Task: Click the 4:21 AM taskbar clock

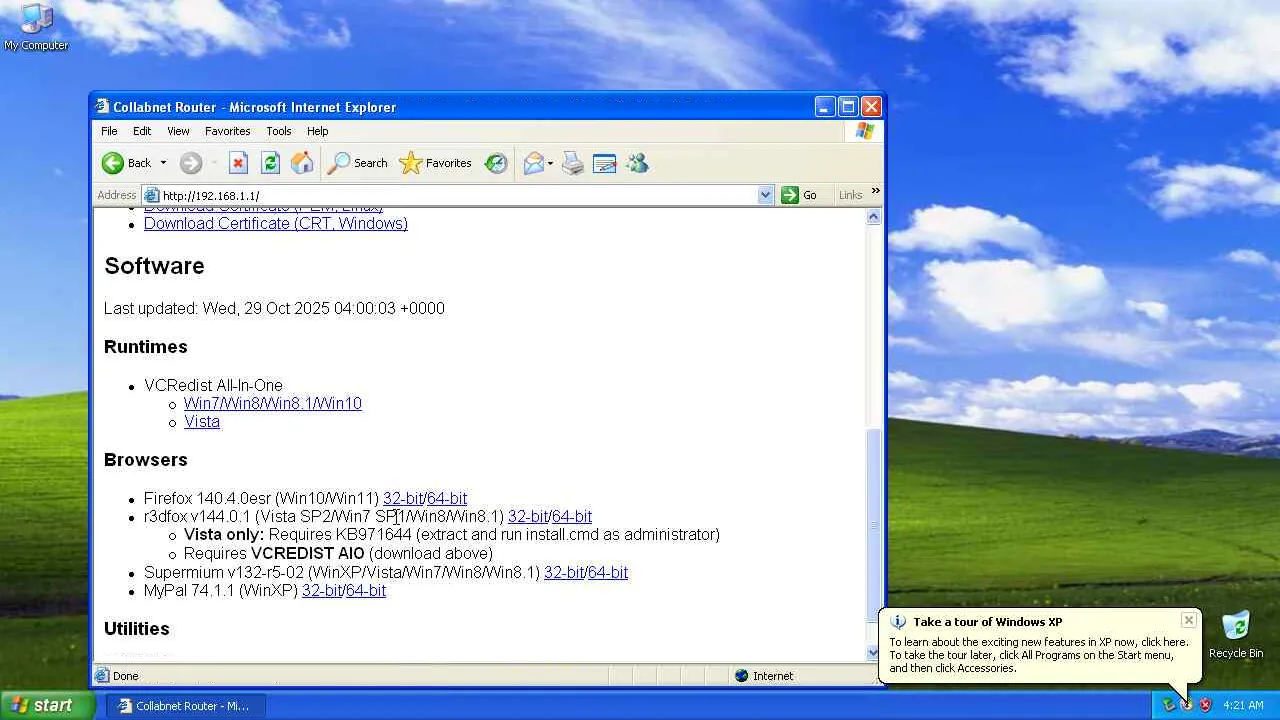Action: click(x=1243, y=705)
